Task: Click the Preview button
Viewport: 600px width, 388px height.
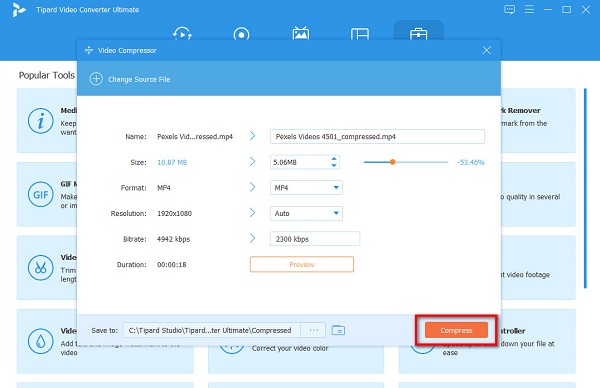Action: [302, 264]
